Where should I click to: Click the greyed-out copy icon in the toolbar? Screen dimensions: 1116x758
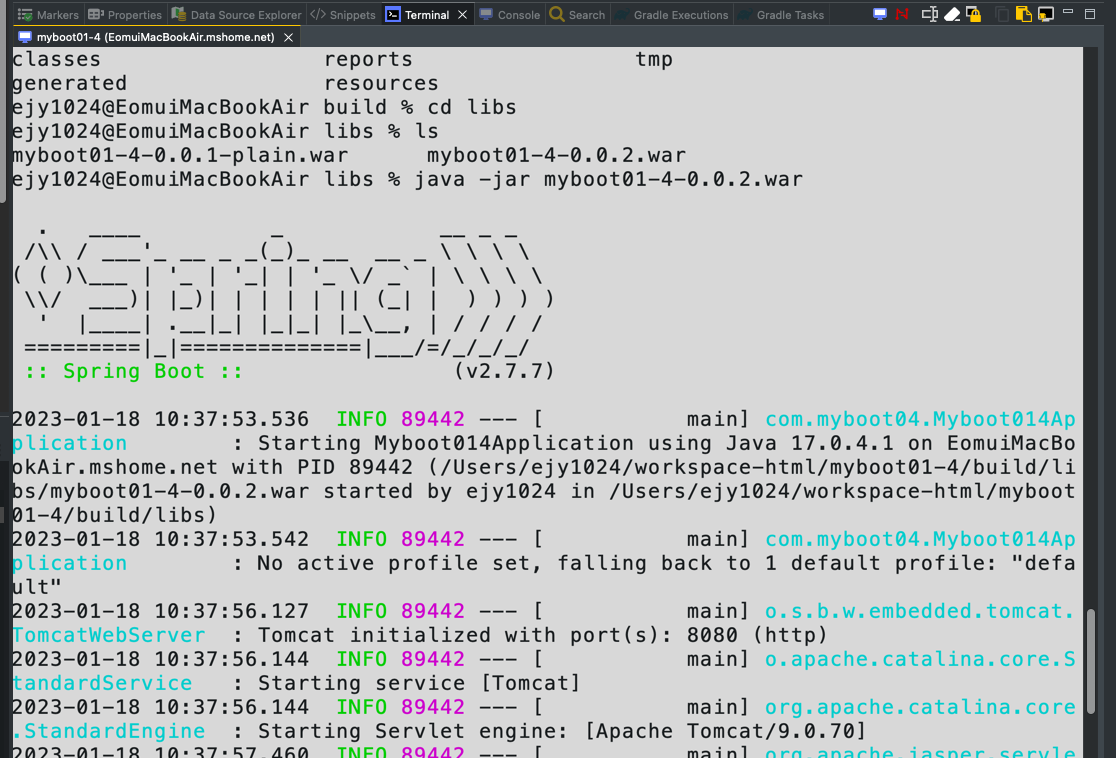[1001, 14]
